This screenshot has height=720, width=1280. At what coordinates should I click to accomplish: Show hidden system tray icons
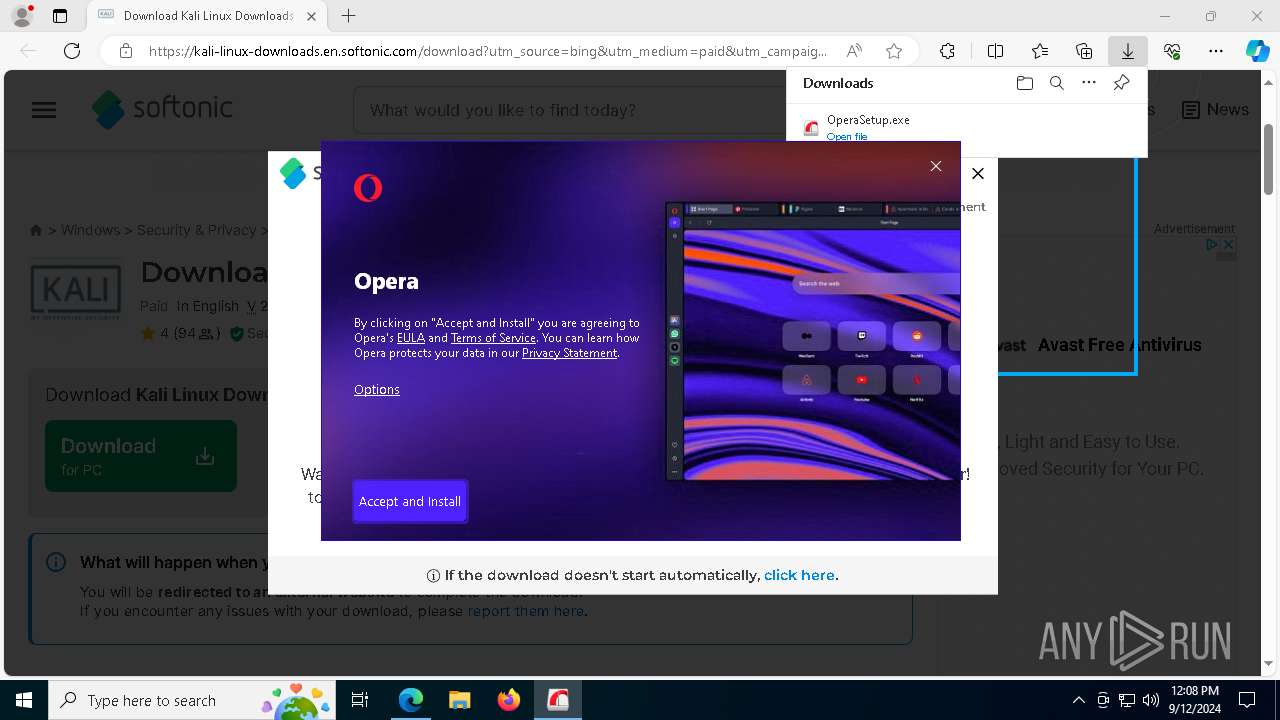coord(1078,700)
